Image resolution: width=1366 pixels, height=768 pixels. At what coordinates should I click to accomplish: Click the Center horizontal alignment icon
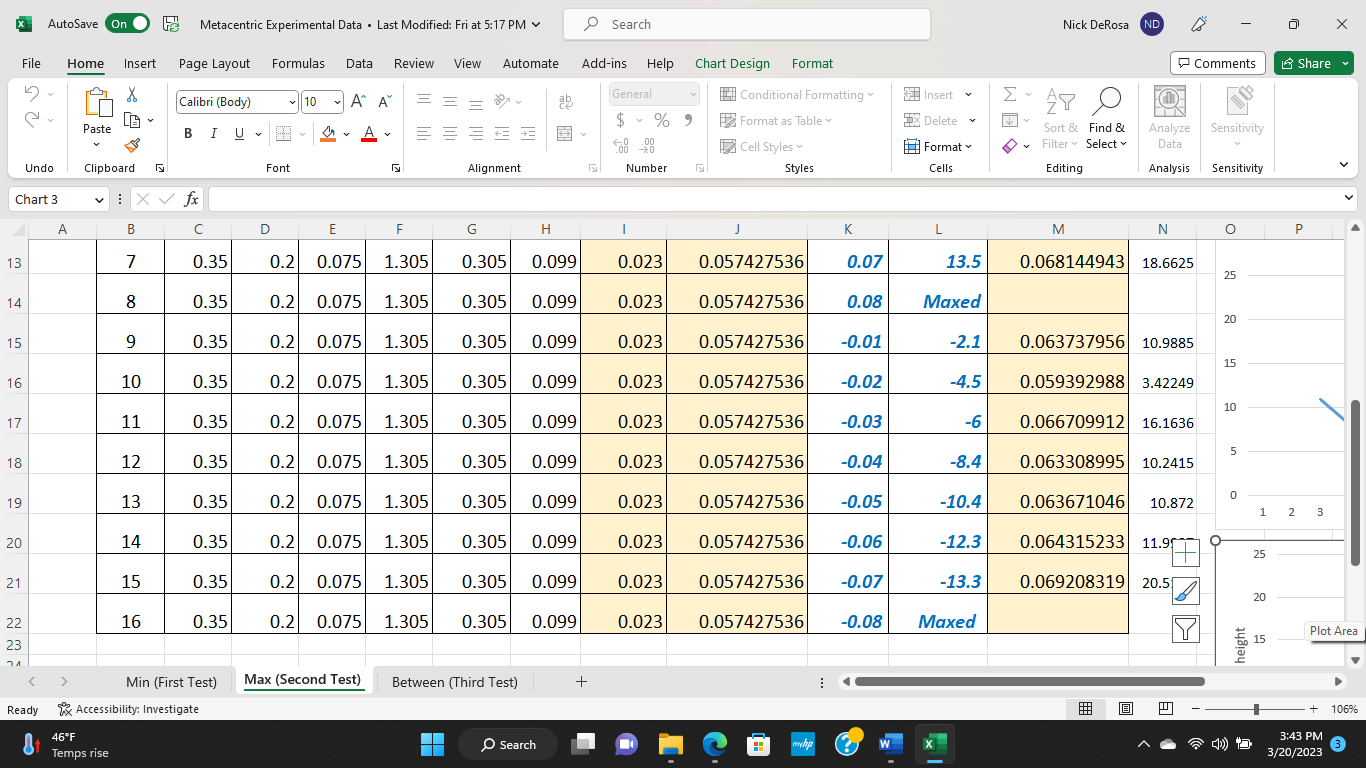click(450, 133)
